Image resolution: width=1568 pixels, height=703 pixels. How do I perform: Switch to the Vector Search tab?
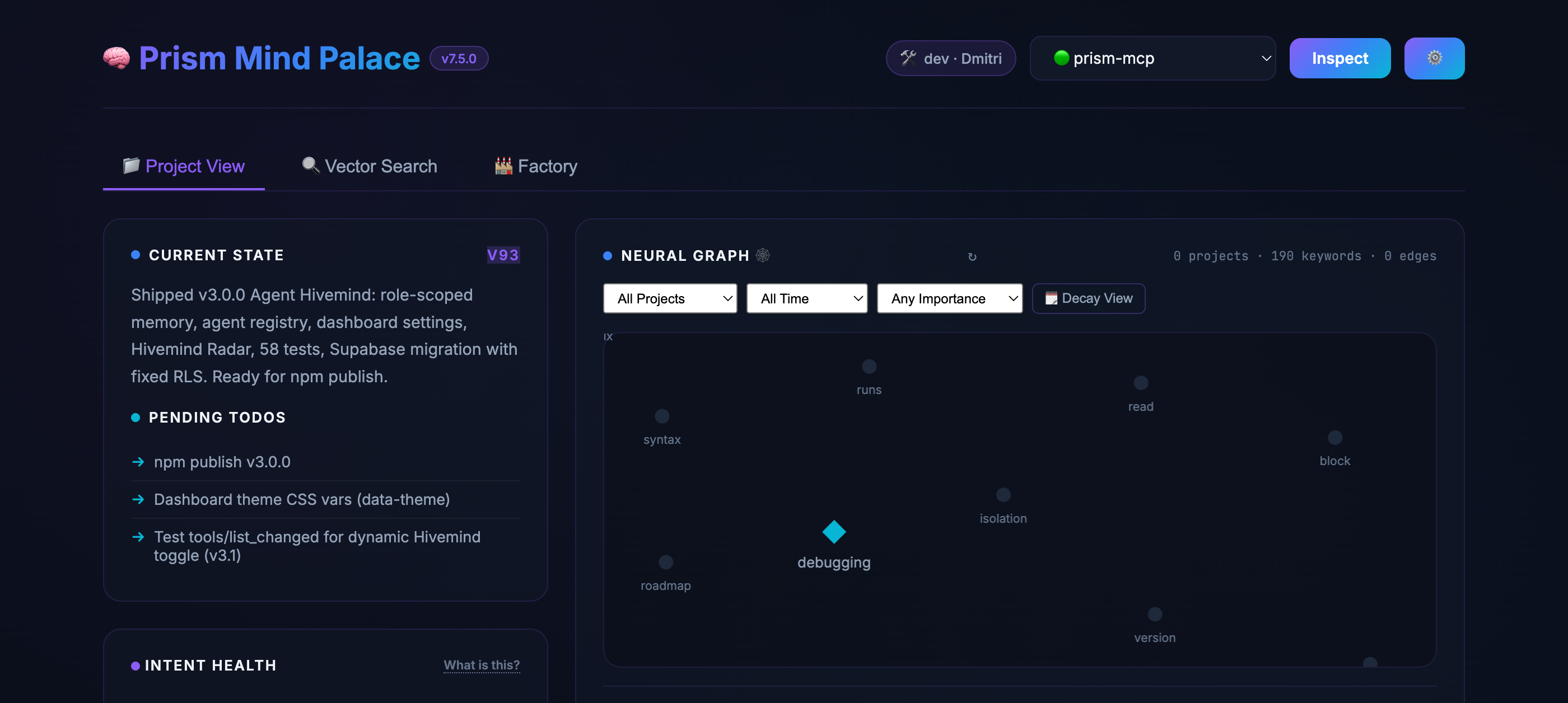coord(381,166)
